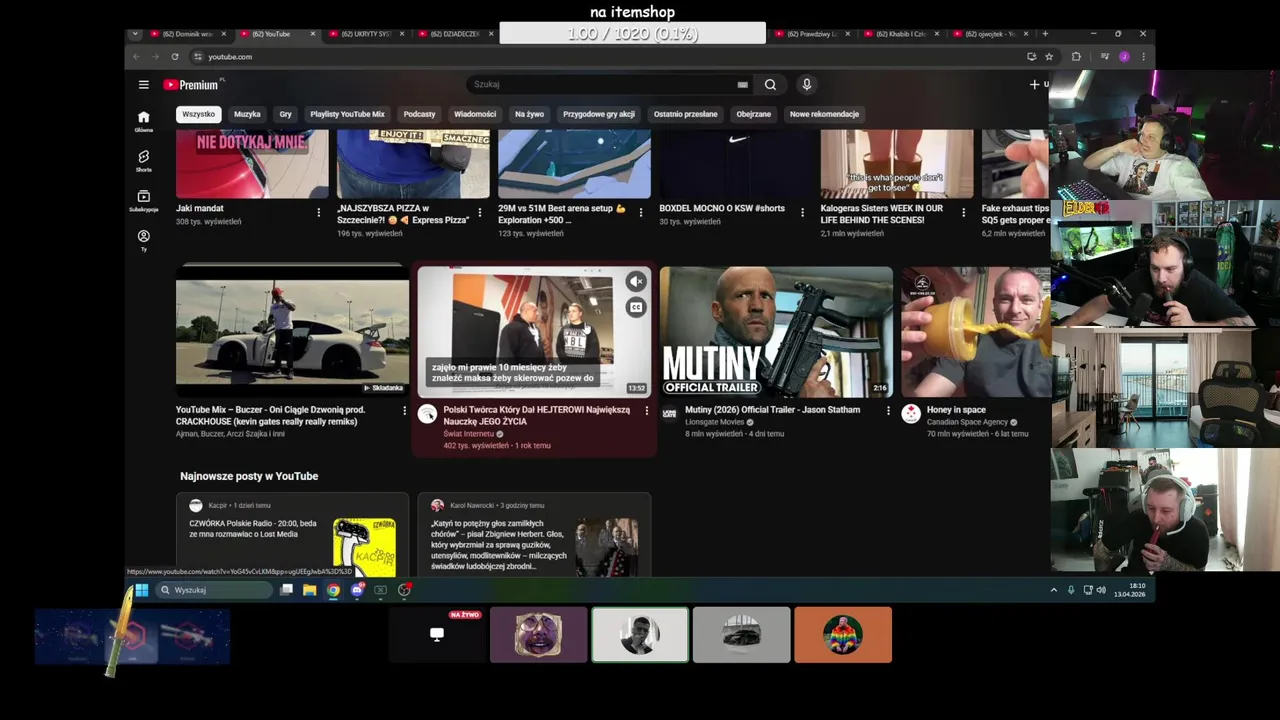Switch to the UKRYTY SYSTEM browser tab

(x=366, y=34)
